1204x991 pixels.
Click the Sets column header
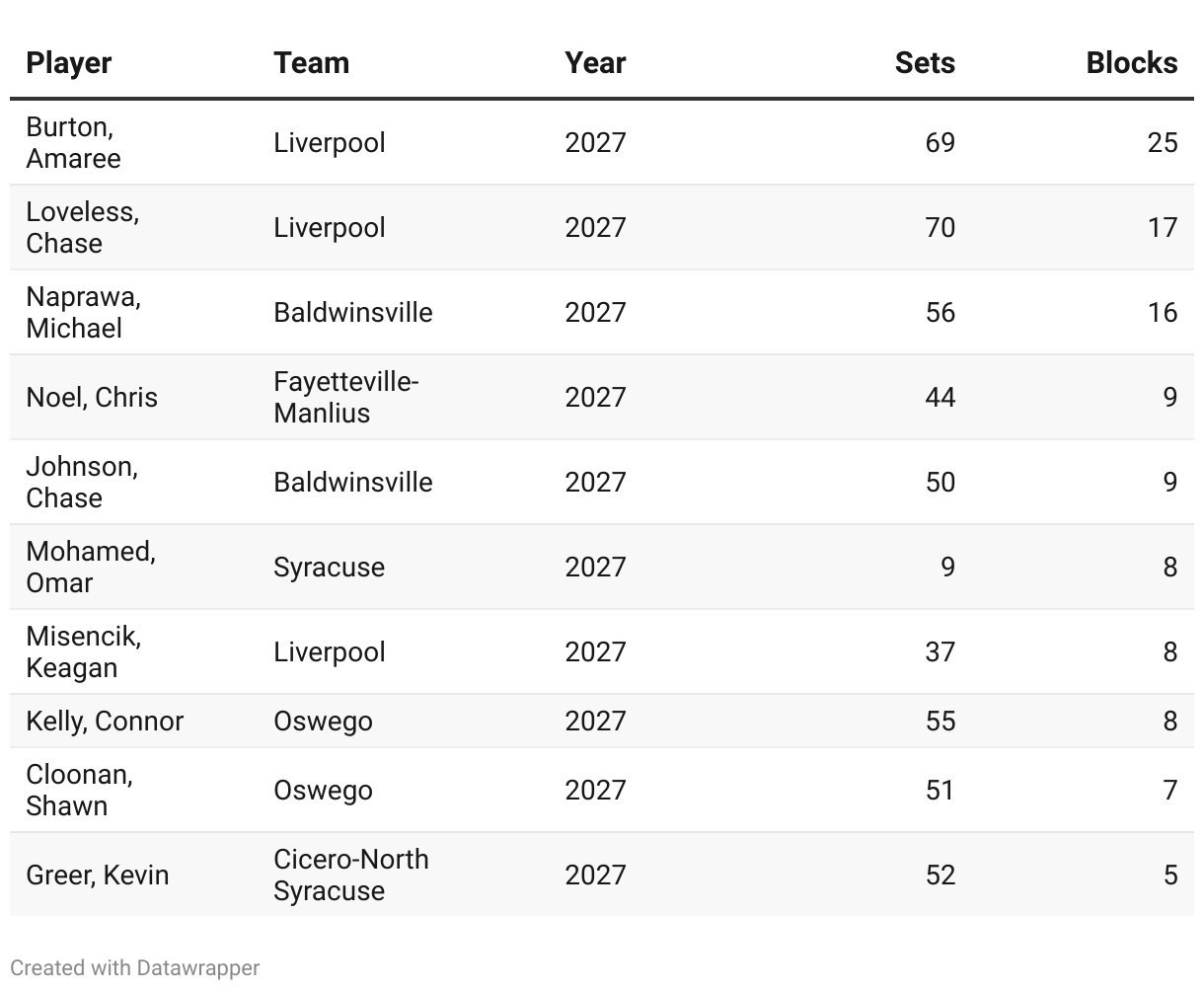pyautogui.click(x=924, y=63)
